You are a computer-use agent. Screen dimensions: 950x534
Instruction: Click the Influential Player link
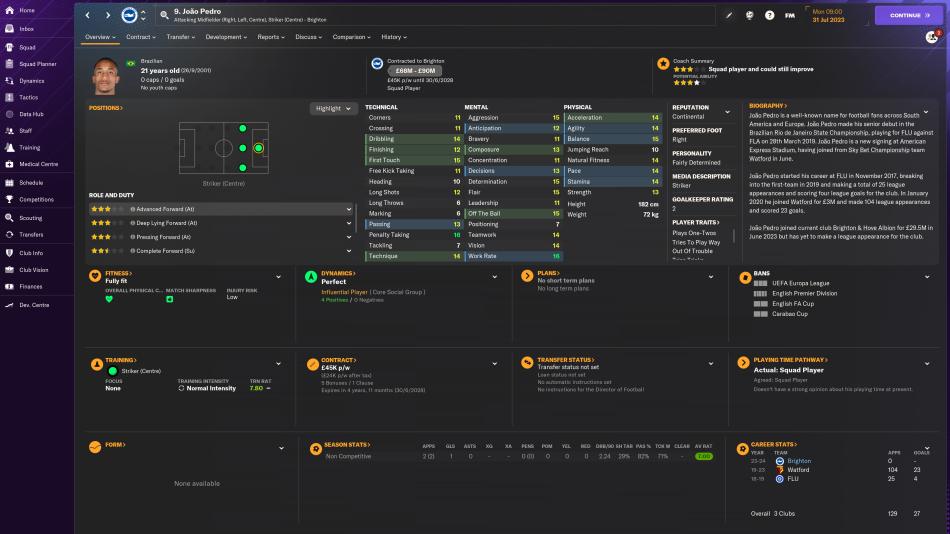pos(344,292)
